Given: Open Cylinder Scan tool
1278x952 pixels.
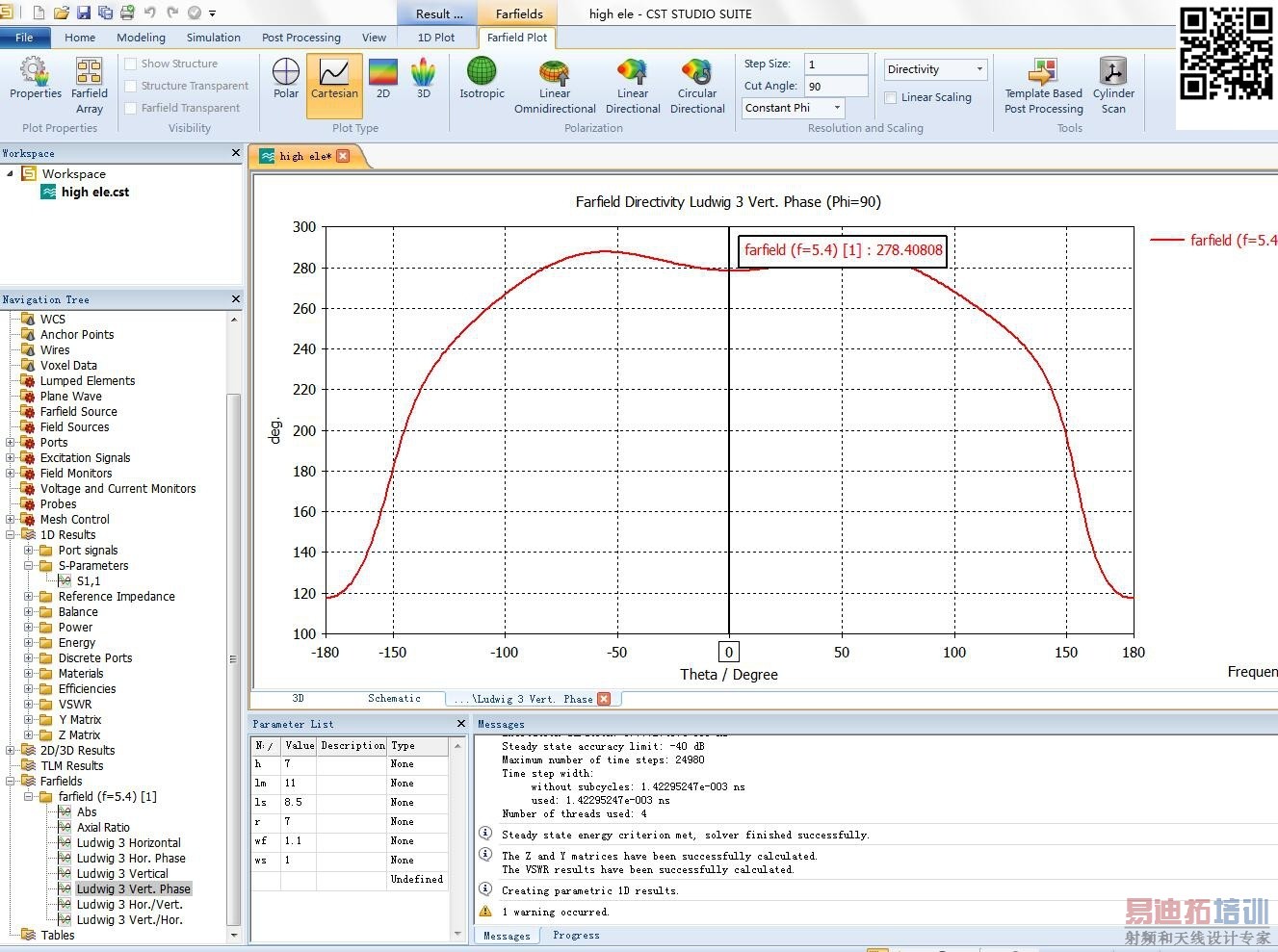Looking at the screenshot, I should [1113, 85].
